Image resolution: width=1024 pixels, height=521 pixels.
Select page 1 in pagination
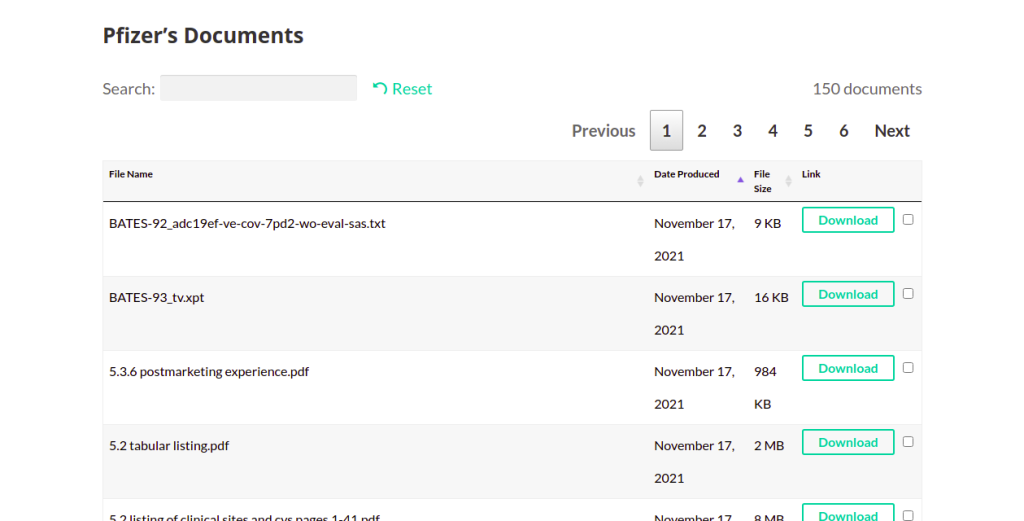(666, 131)
